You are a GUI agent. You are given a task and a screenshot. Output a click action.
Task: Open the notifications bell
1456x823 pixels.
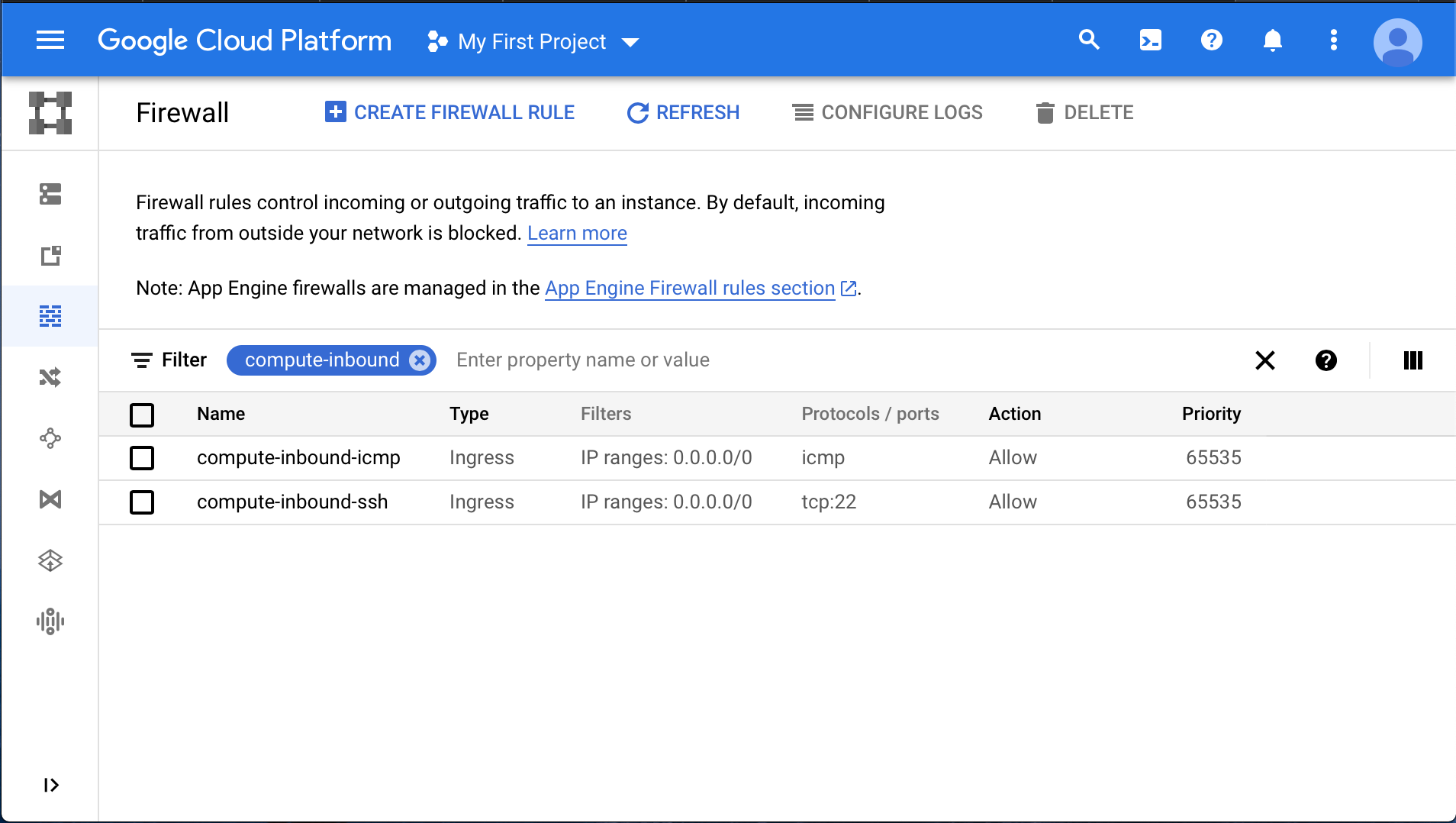click(1272, 40)
